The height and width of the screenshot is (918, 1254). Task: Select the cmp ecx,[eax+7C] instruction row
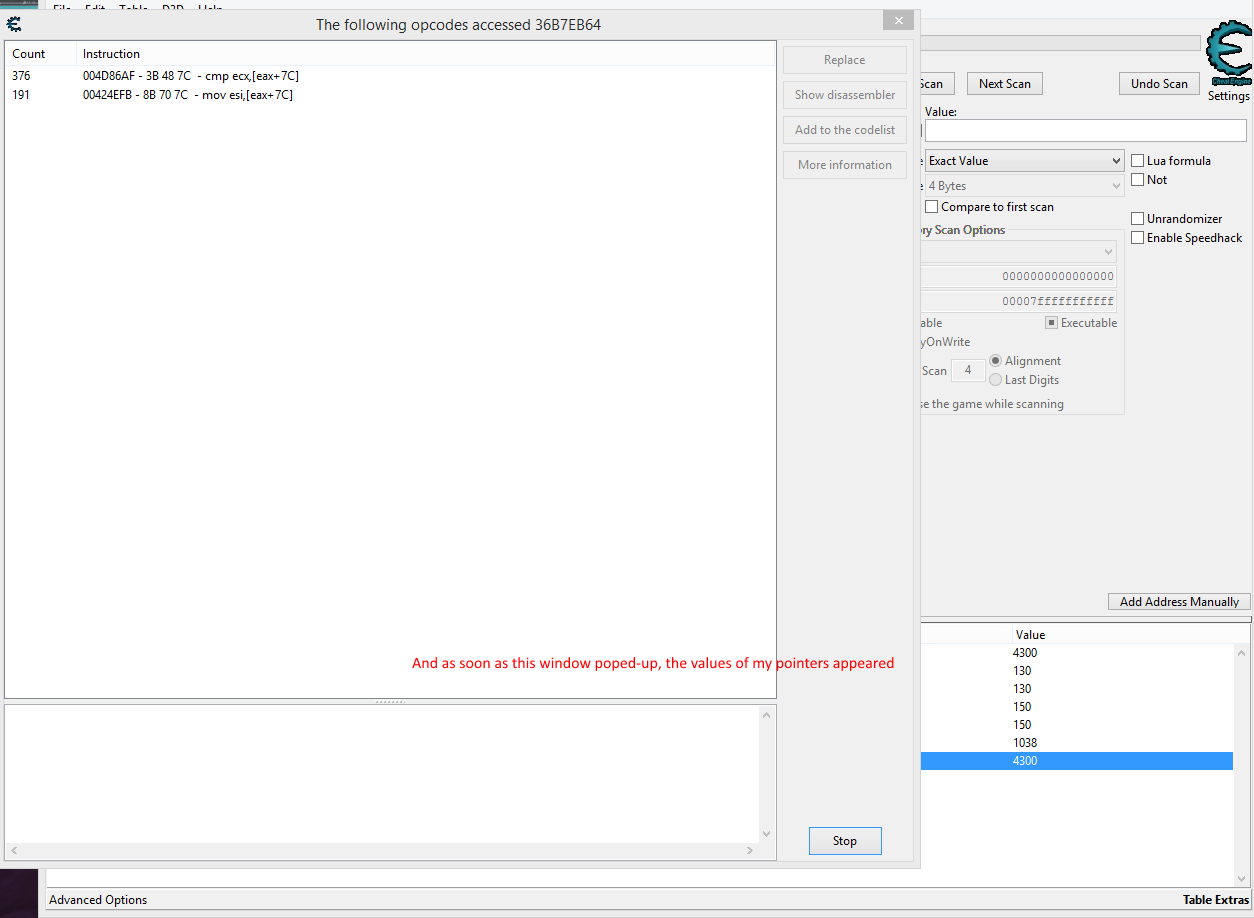tap(390, 76)
